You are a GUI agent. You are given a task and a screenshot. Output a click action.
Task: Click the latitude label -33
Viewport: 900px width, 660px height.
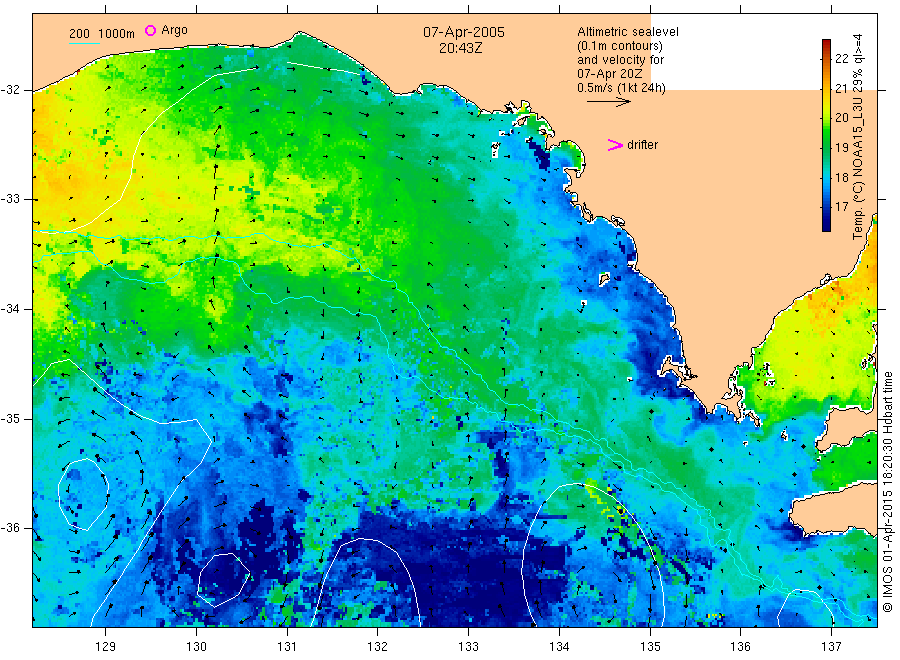[x=10, y=199]
